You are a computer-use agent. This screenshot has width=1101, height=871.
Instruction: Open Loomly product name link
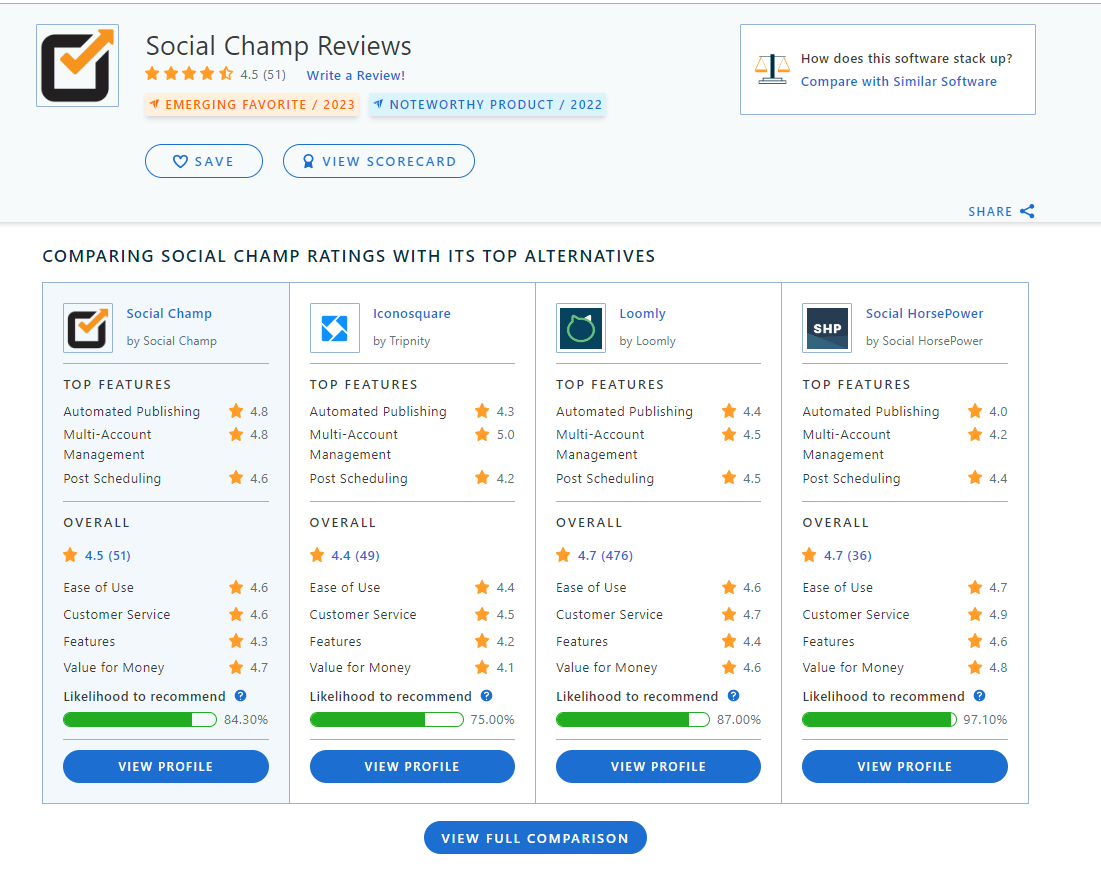(x=642, y=314)
